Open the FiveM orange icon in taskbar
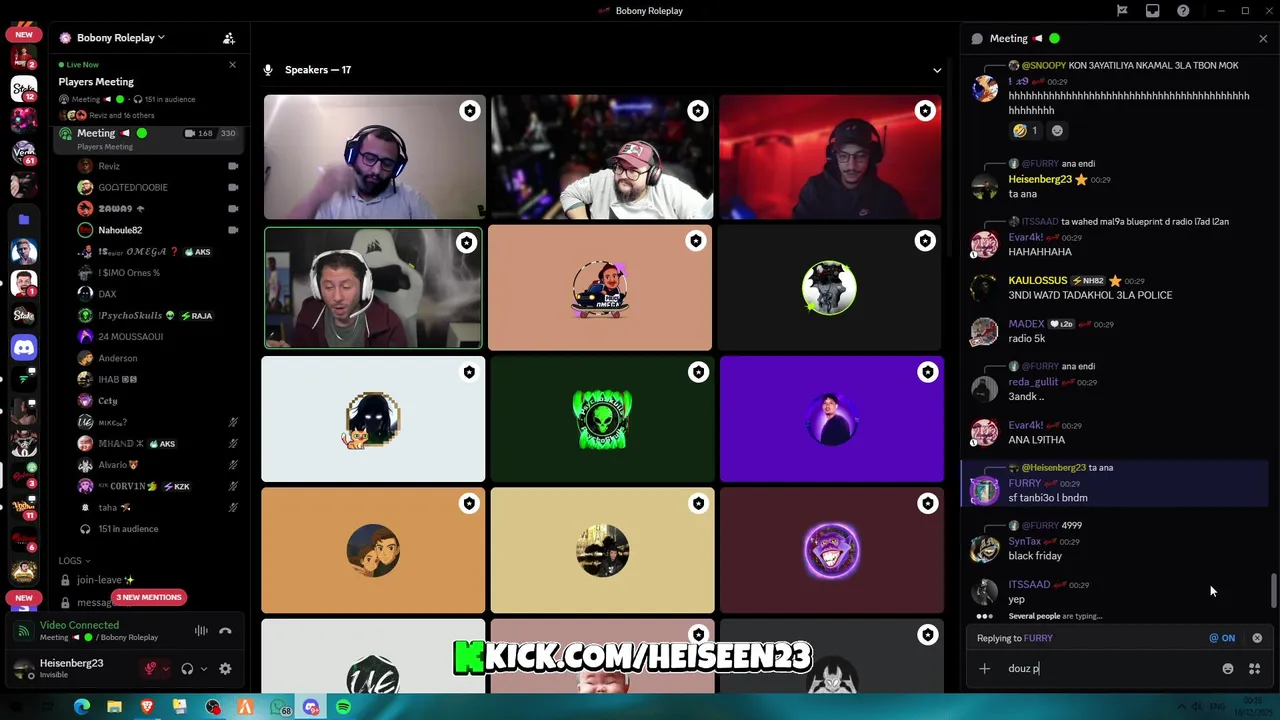Image resolution: width=1280 pixels, height=720 pixels. (x=245, y=707)
